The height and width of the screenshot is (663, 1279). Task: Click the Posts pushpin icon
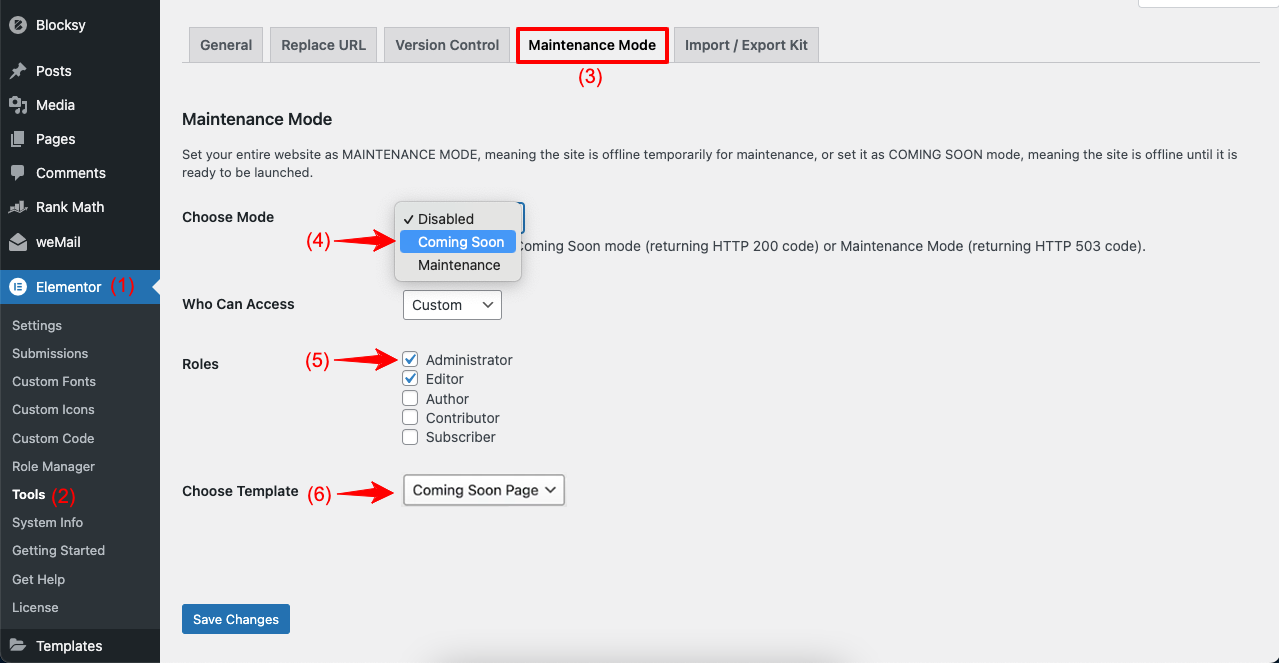[x=18, y=71]
